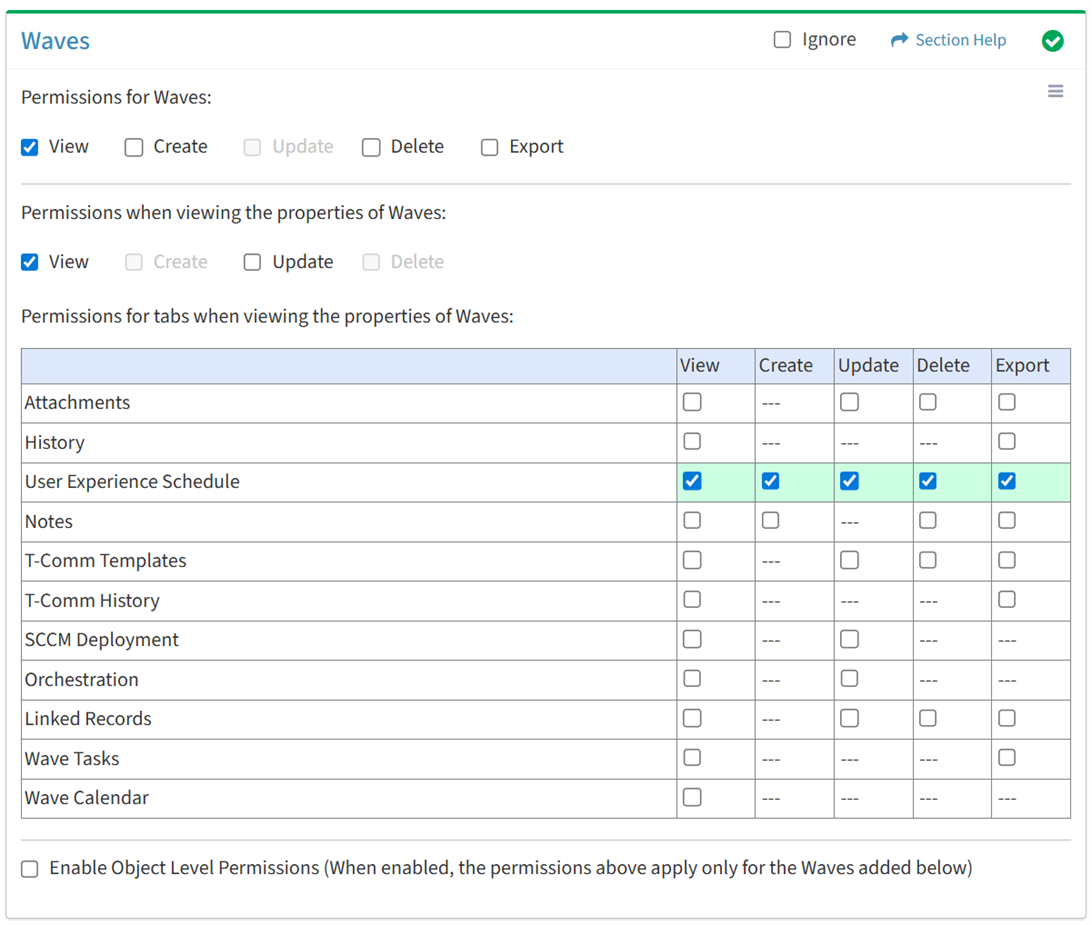Enable Export for History tab
This screenshot has height=925, width=1092.
click(x=1007, y=442)
